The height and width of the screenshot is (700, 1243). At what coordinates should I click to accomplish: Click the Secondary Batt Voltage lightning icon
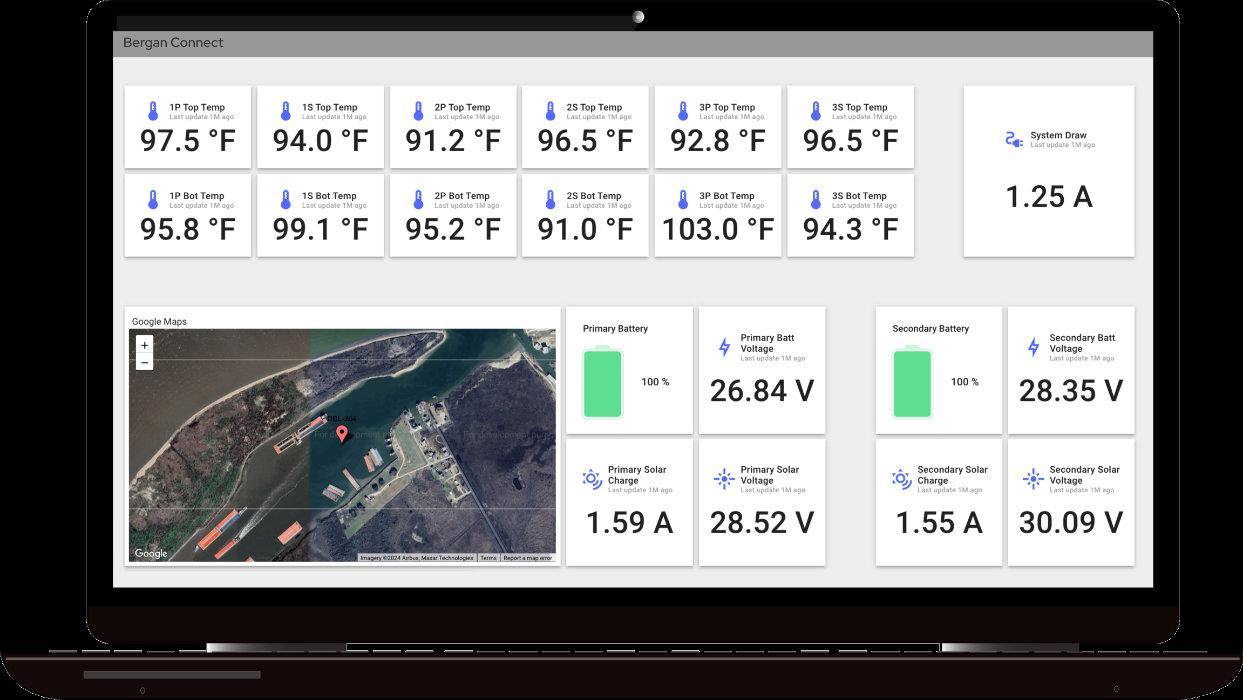tap(1033, 347)
